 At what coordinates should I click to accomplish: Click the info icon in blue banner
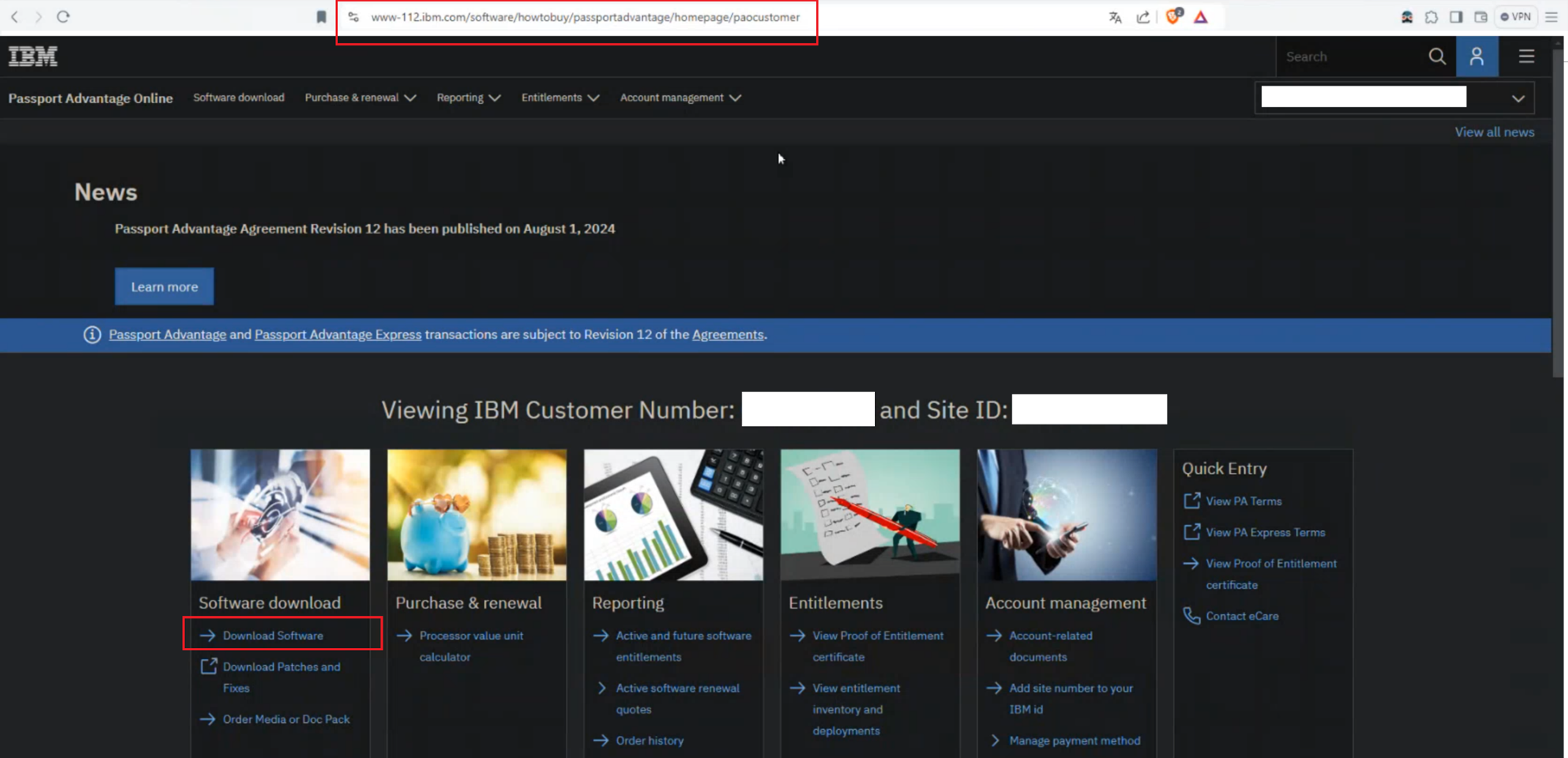point(92,335)
